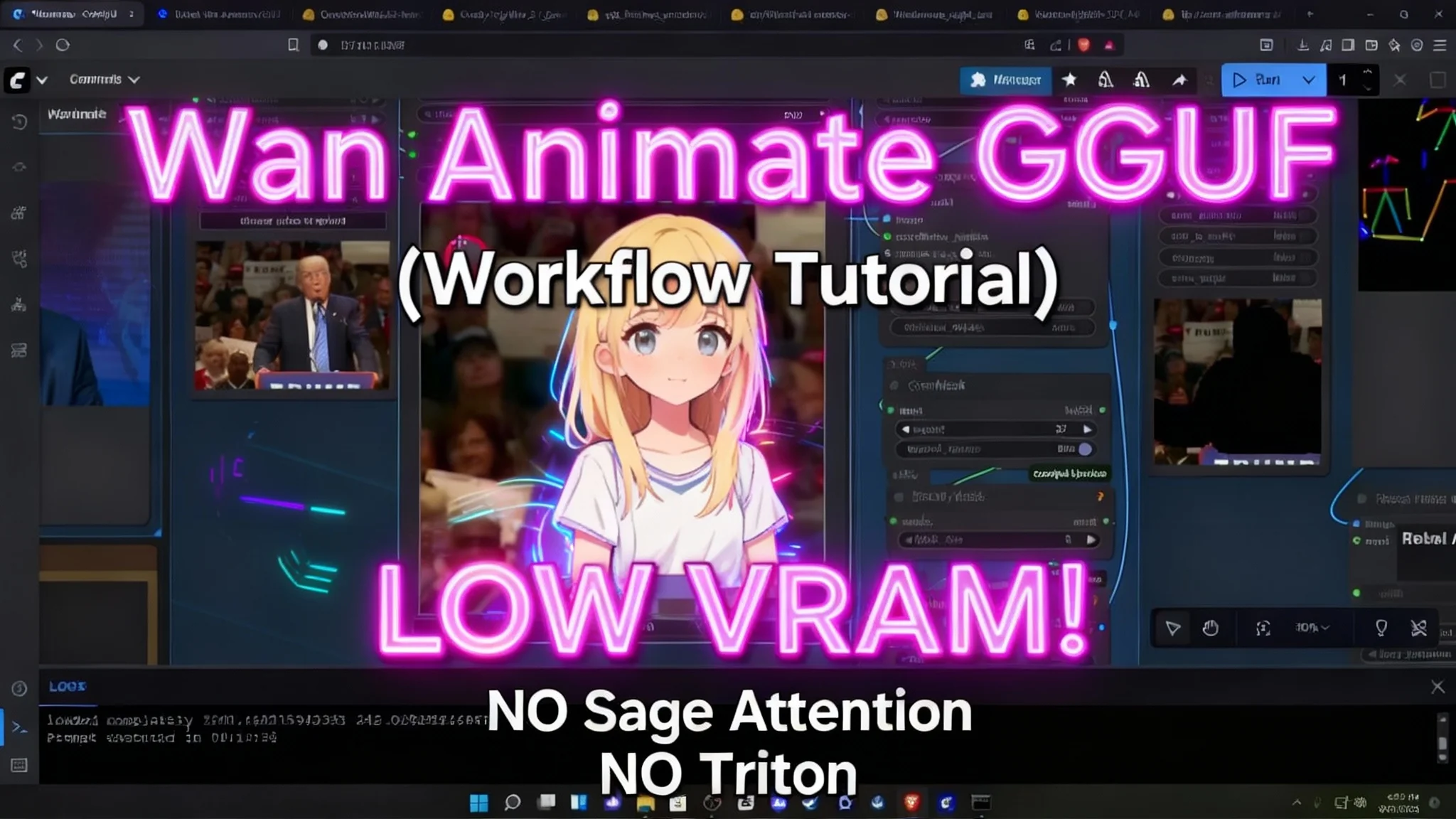Click the cancel X button right of batch count
Screen dimensions: 1456x819
1400,80
